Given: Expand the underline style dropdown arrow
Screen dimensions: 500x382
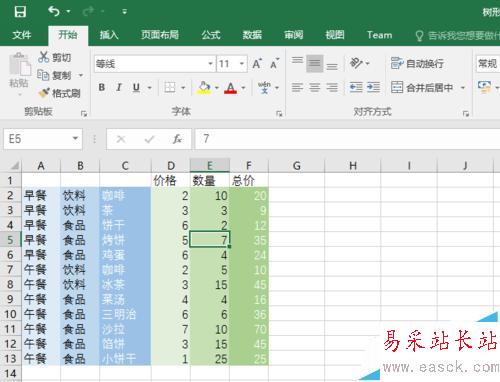Looking at the screenshot, I should point(149,88).
